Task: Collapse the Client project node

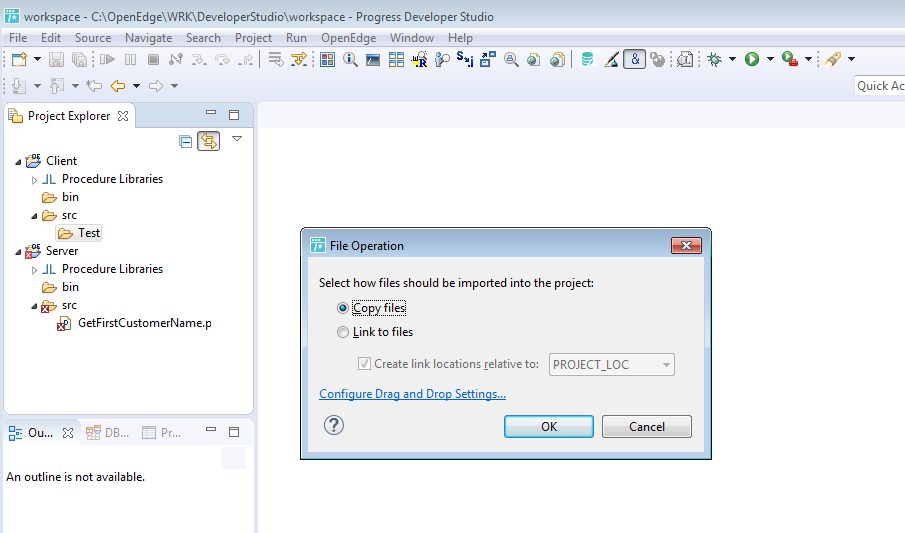Action: pyautogui.click(x=18, y=162)
